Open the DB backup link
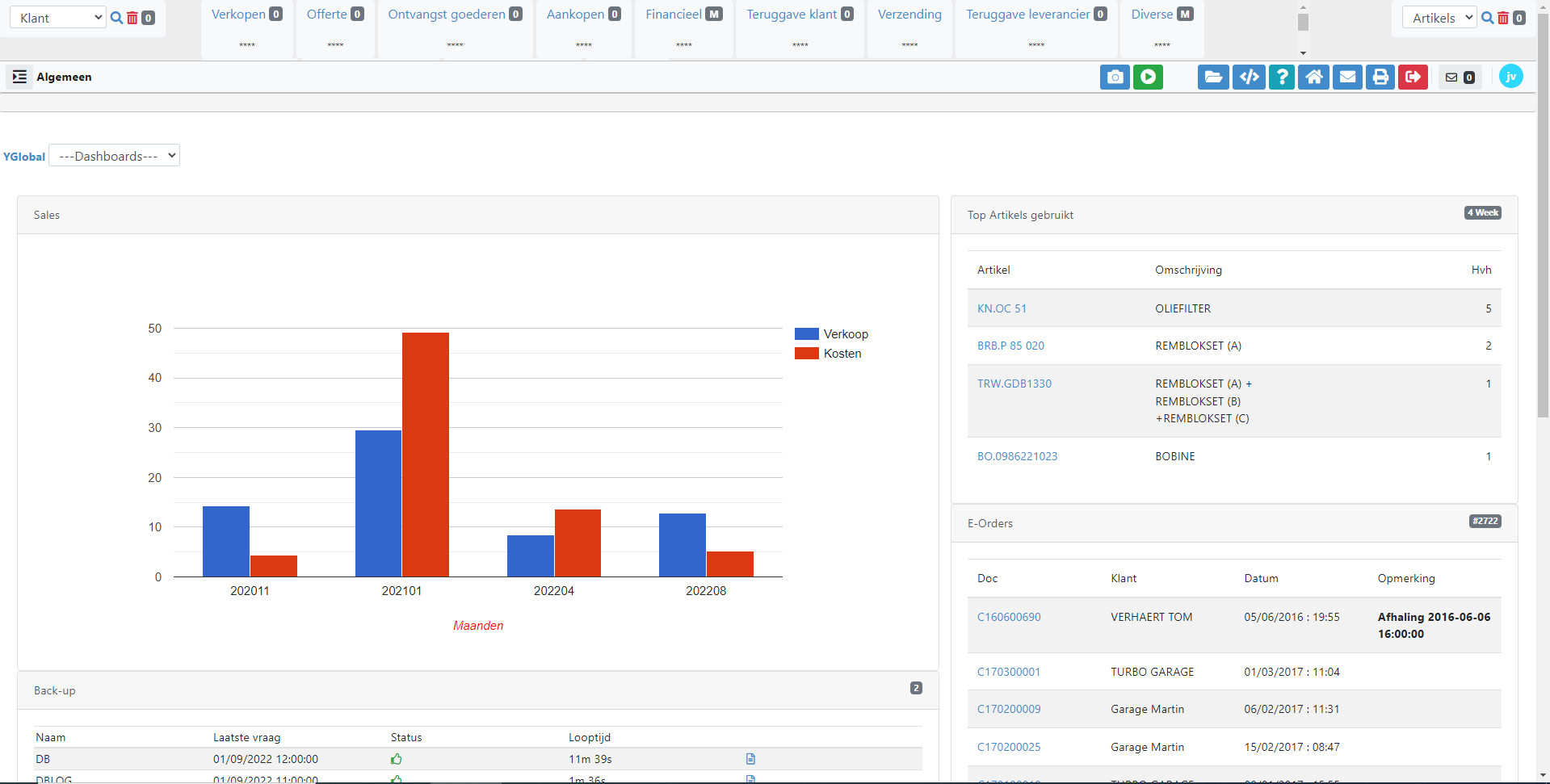 tap(43, 759)
